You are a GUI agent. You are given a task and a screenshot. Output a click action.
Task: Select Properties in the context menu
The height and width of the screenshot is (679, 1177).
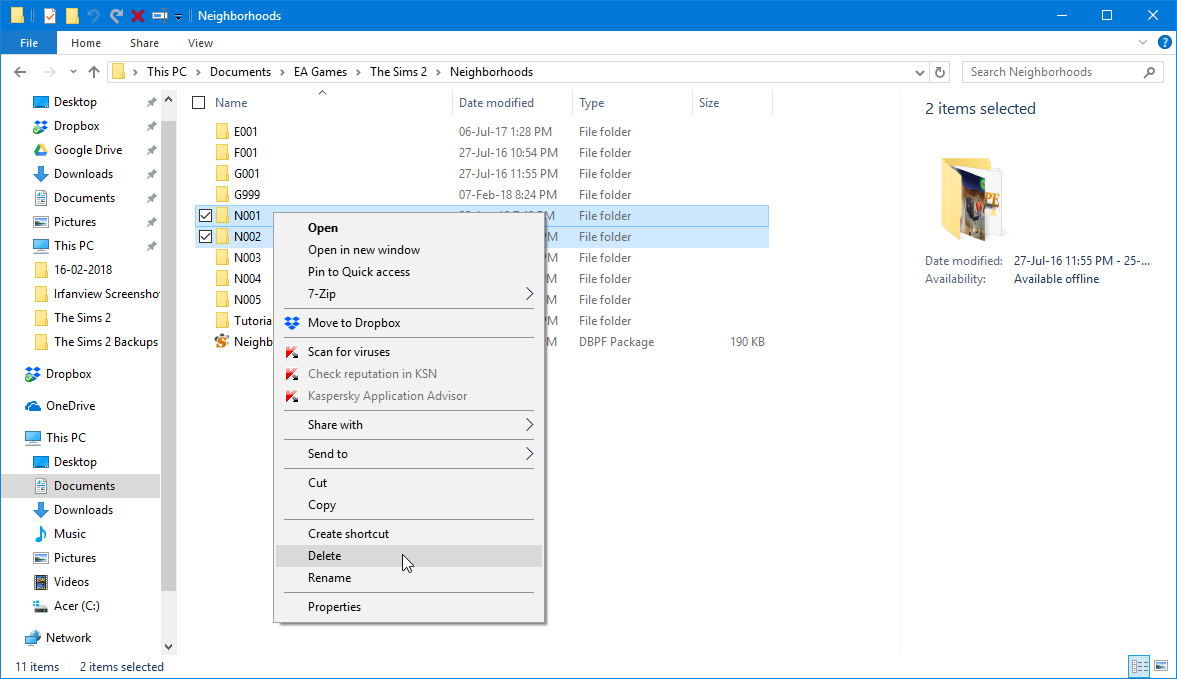[x=334, y=607]
